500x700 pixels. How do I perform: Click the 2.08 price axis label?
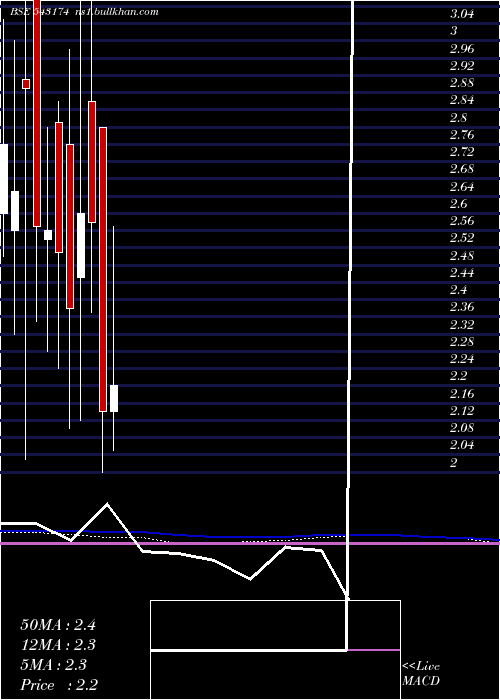point(462,428)
